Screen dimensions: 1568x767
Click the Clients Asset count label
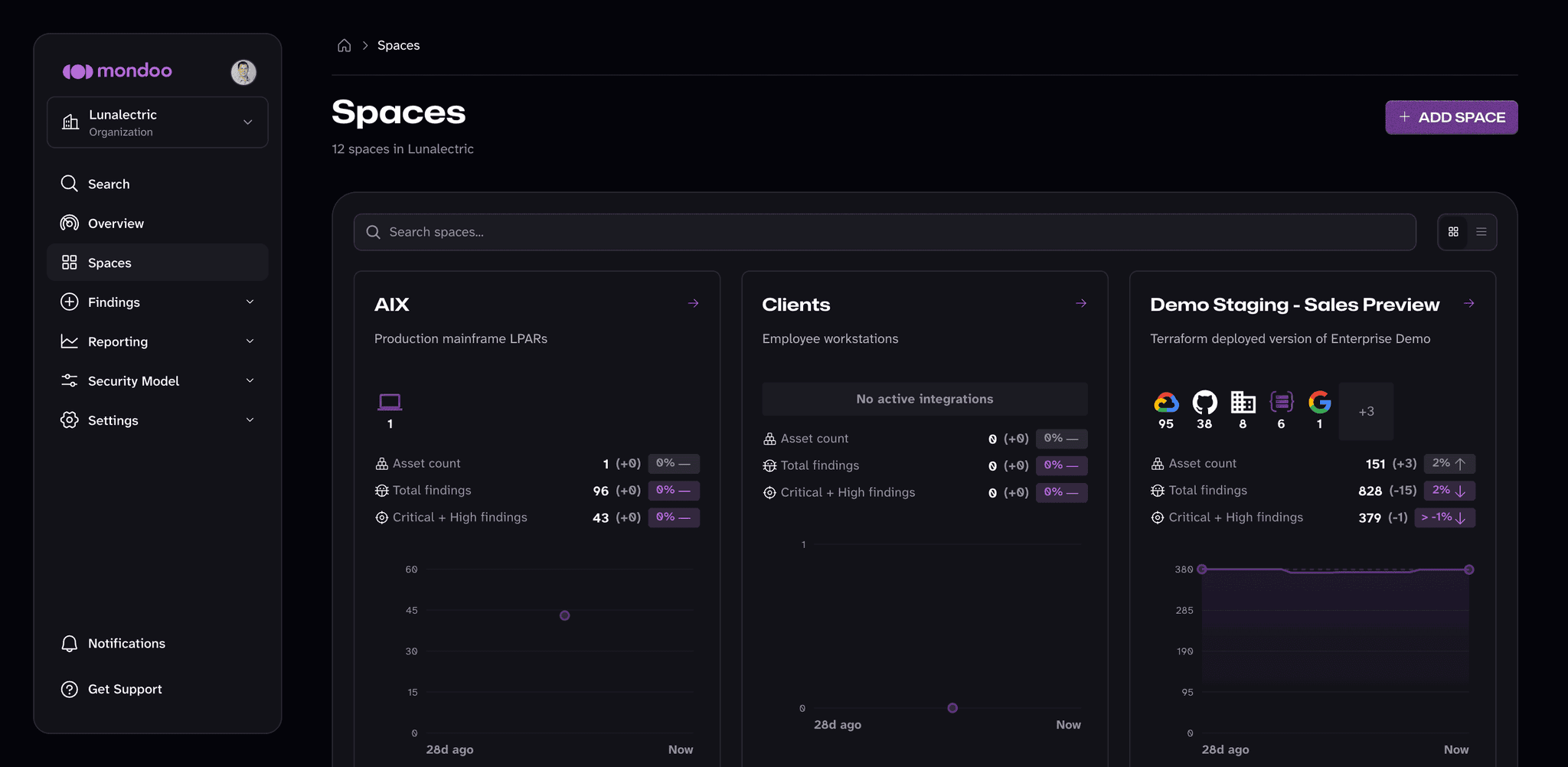tap(815, 439)
